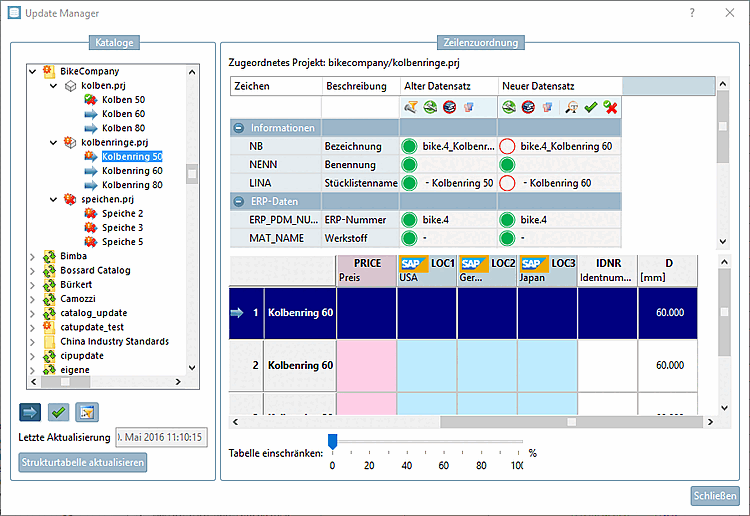Viewport: 750px width, 516px height.
Task: Click the magnifier text search icon
Action: [571, 107]
